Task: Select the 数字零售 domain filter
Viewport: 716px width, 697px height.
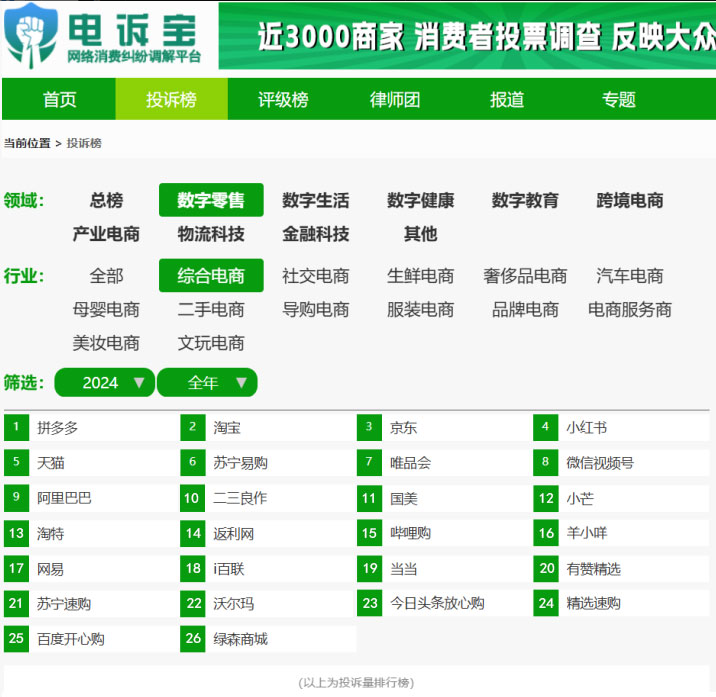Action: 211,200
